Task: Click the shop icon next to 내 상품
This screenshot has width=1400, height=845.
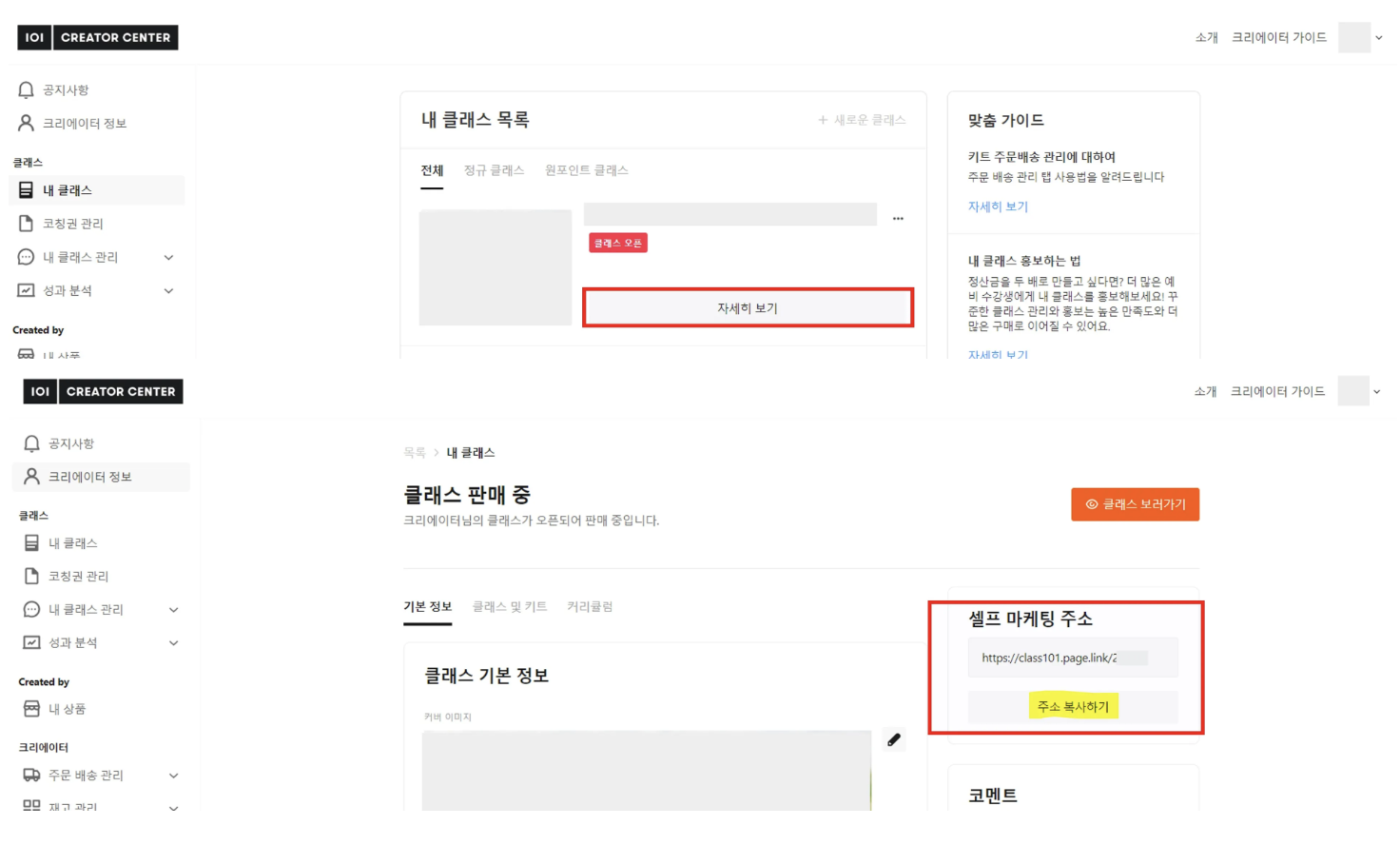Action: (31, 709)
